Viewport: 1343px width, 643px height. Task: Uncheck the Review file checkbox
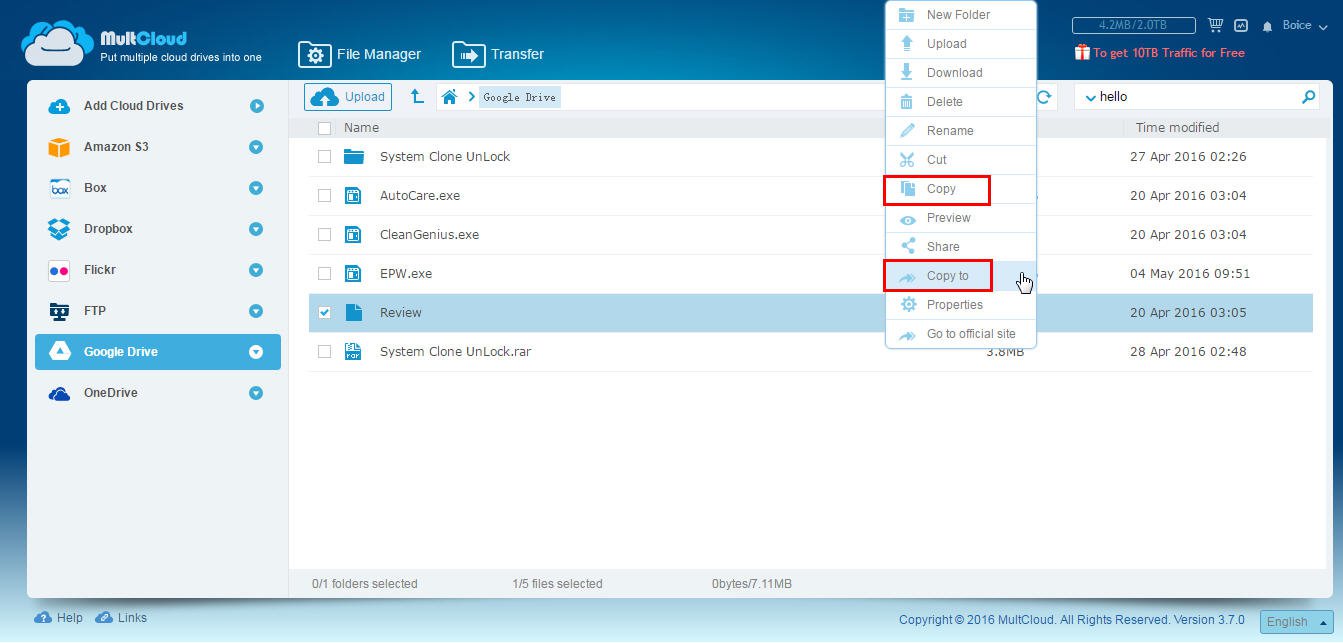[324, 313]
